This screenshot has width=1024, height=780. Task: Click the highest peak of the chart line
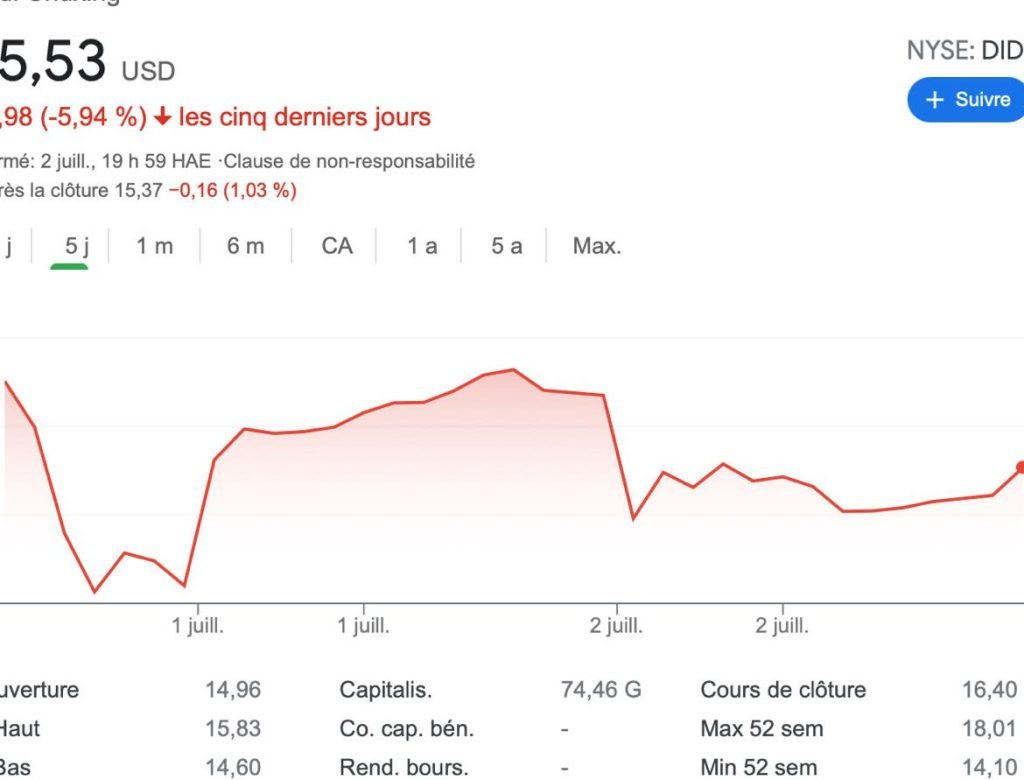[x=513, y=370]
